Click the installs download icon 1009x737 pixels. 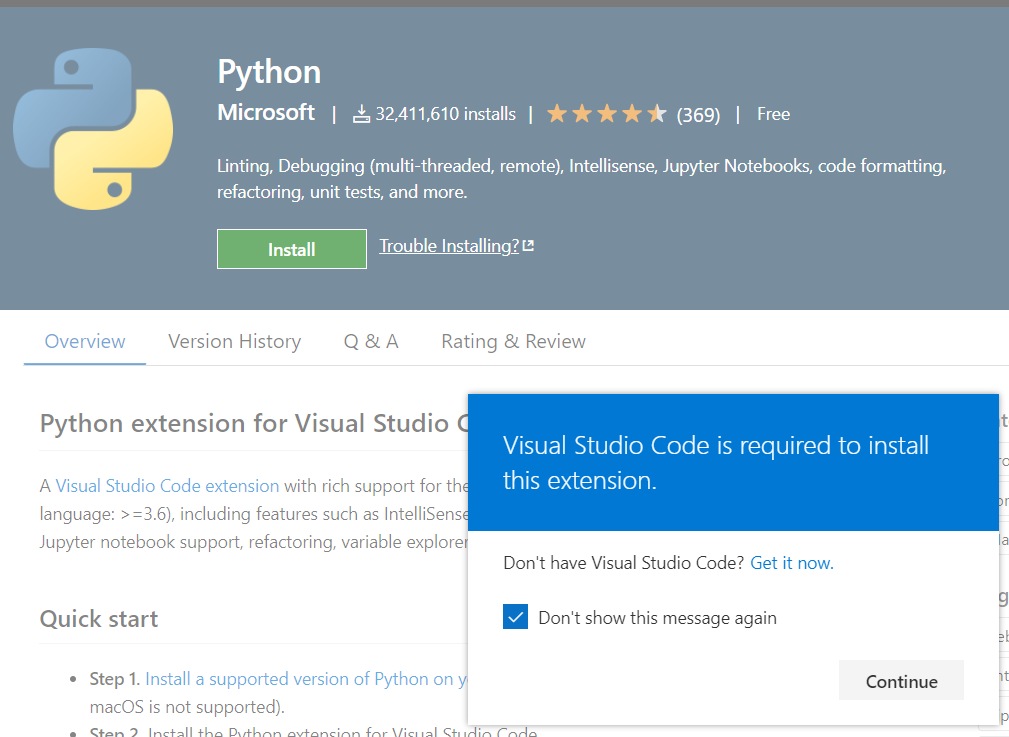362,115
